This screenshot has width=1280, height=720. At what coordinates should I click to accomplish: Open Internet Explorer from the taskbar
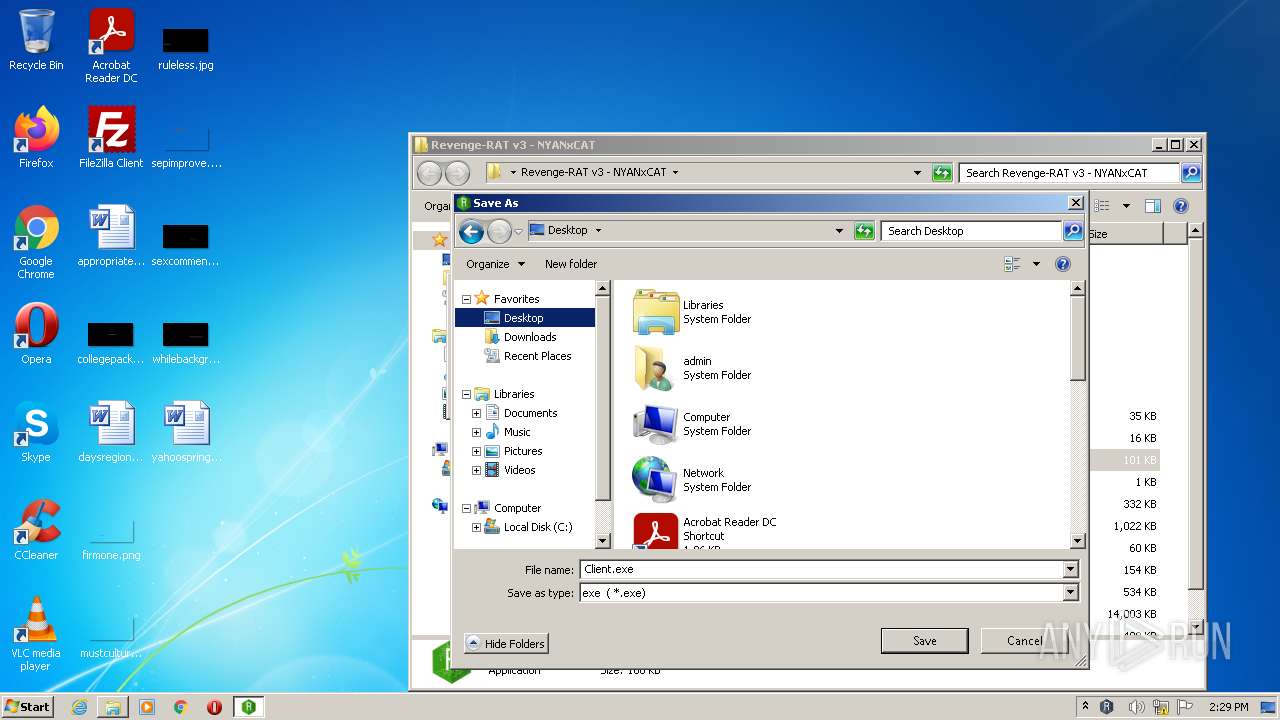pos(79,707)
